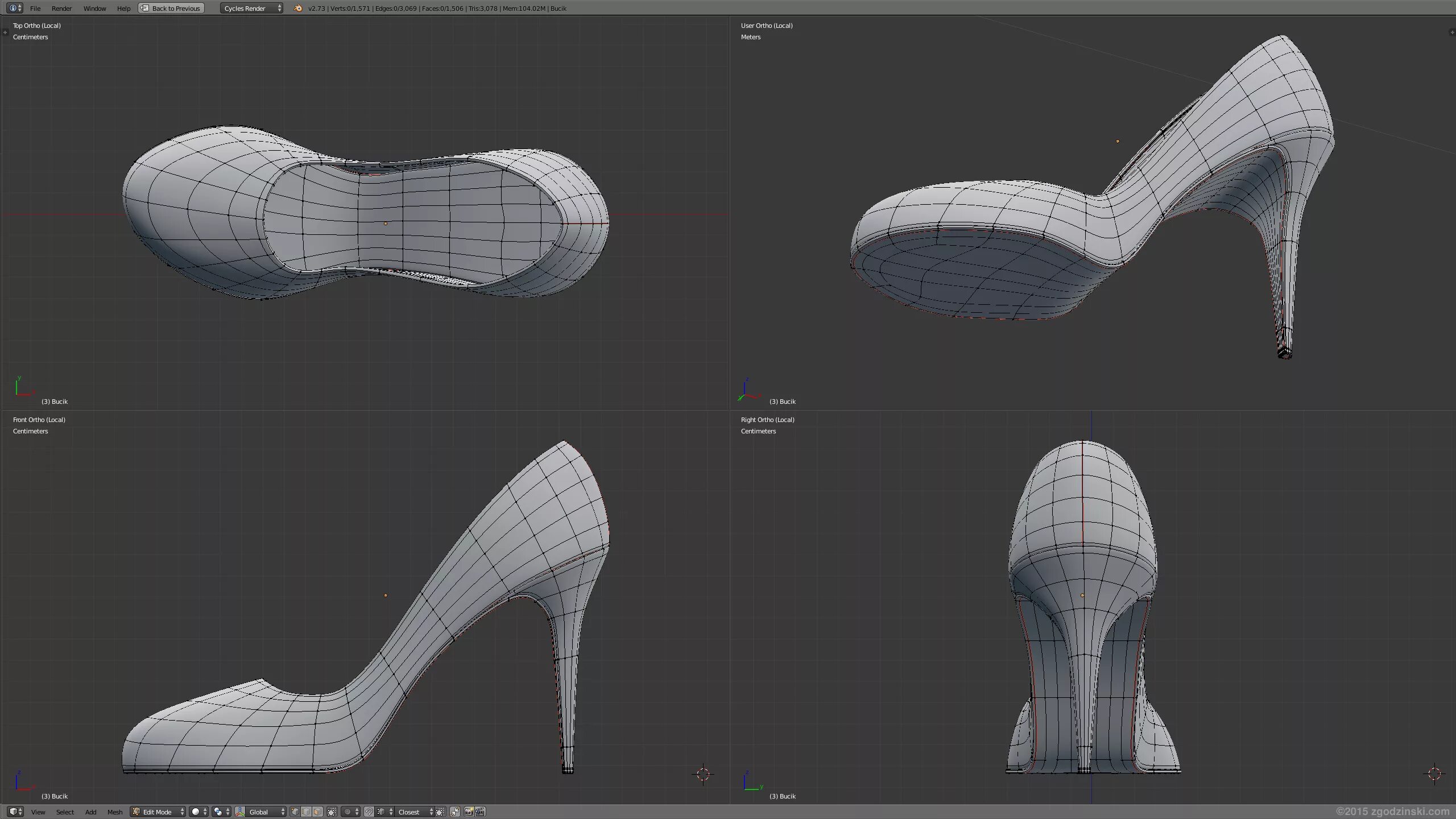Open viewport shading mode selector
The image size is (1456, 819).
[x=198, y=812]
